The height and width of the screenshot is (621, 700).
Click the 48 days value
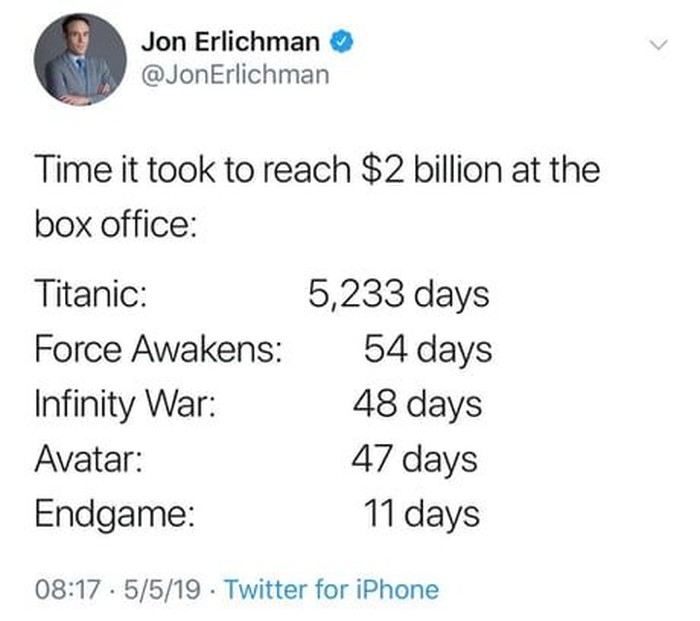[x=417, y=406]
